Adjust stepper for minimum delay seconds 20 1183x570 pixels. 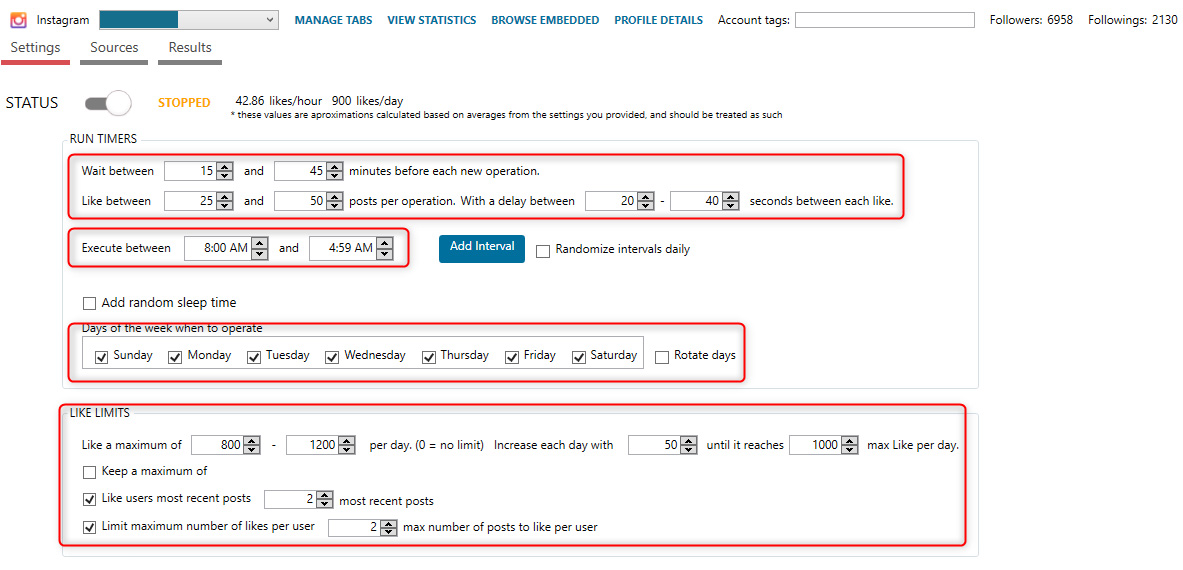[x=646, y=201]
